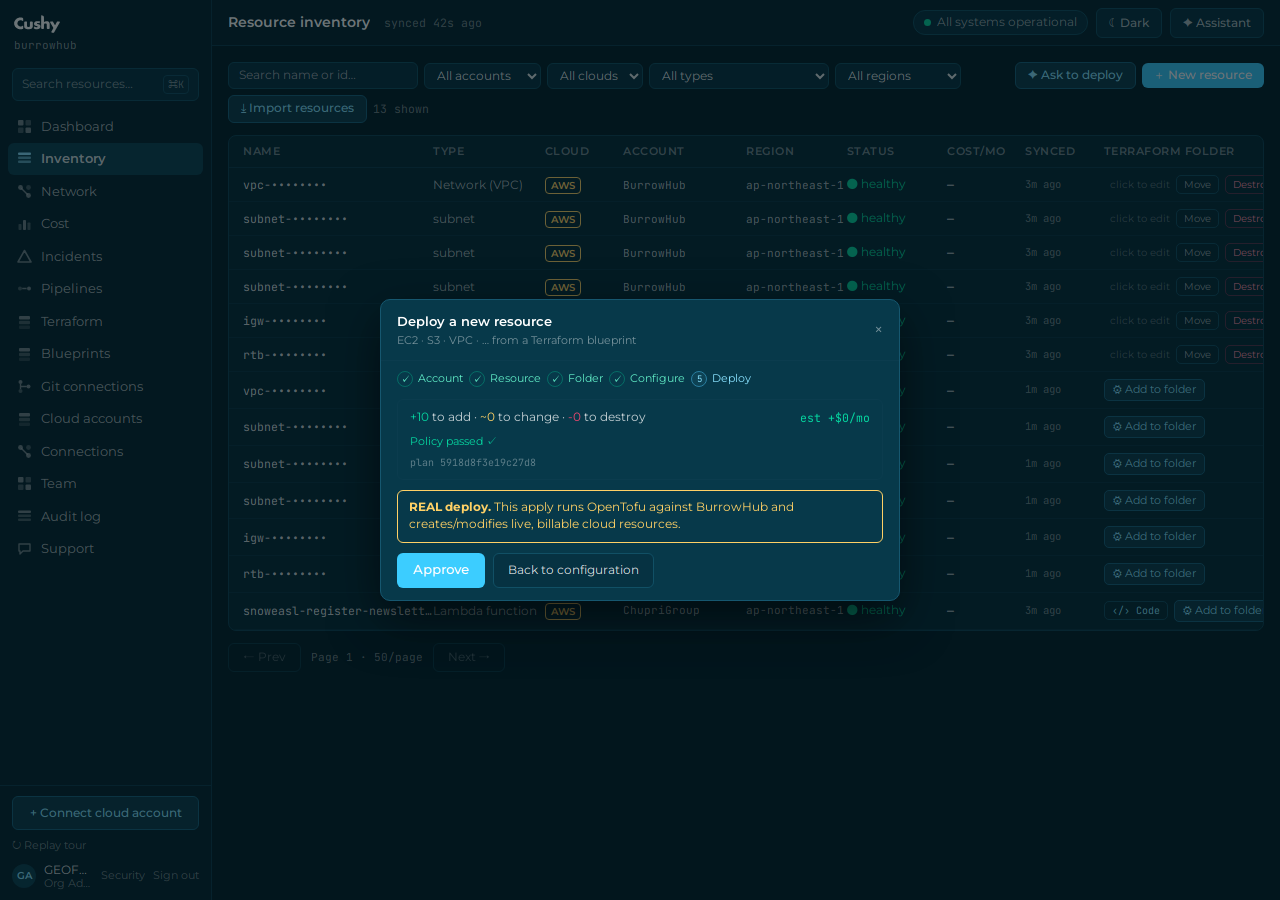Click the Search name or id field
Screen dimensions: 1280x900
pos(323,75)
